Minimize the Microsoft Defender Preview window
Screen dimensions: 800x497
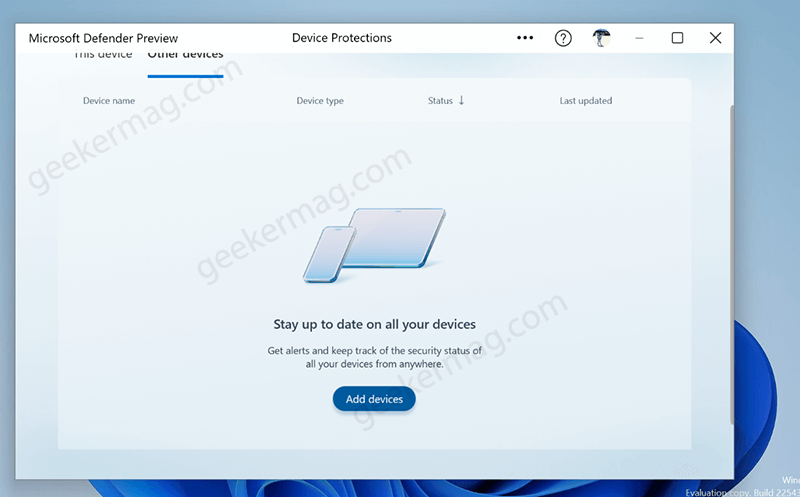639,38
